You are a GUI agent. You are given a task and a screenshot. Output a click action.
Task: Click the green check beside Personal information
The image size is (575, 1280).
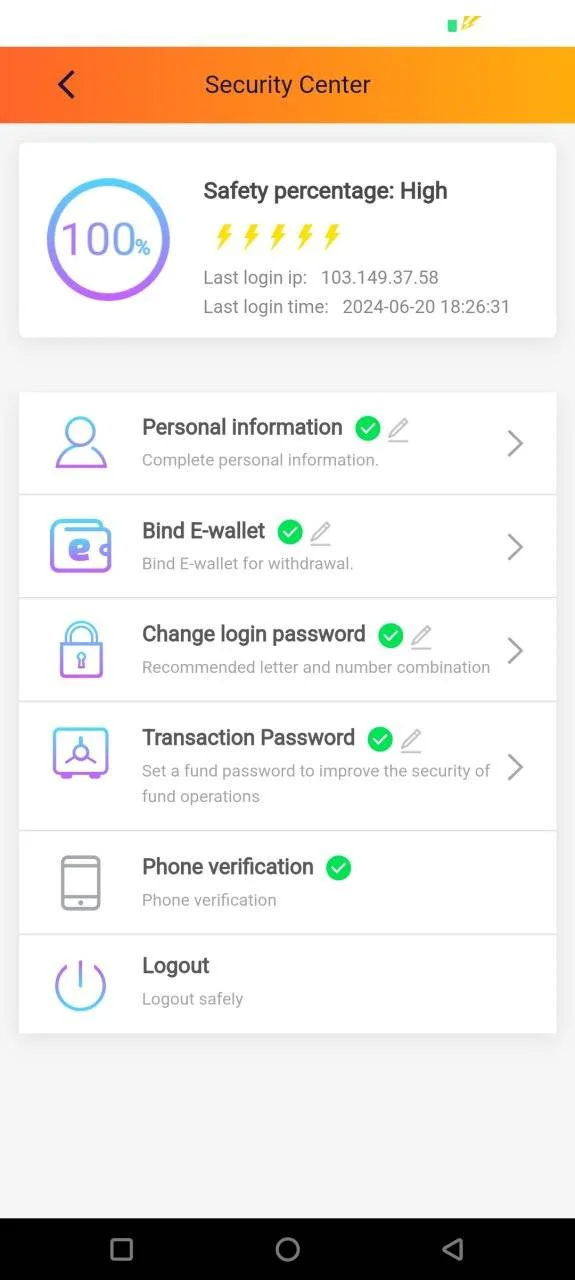click(368, 429)
